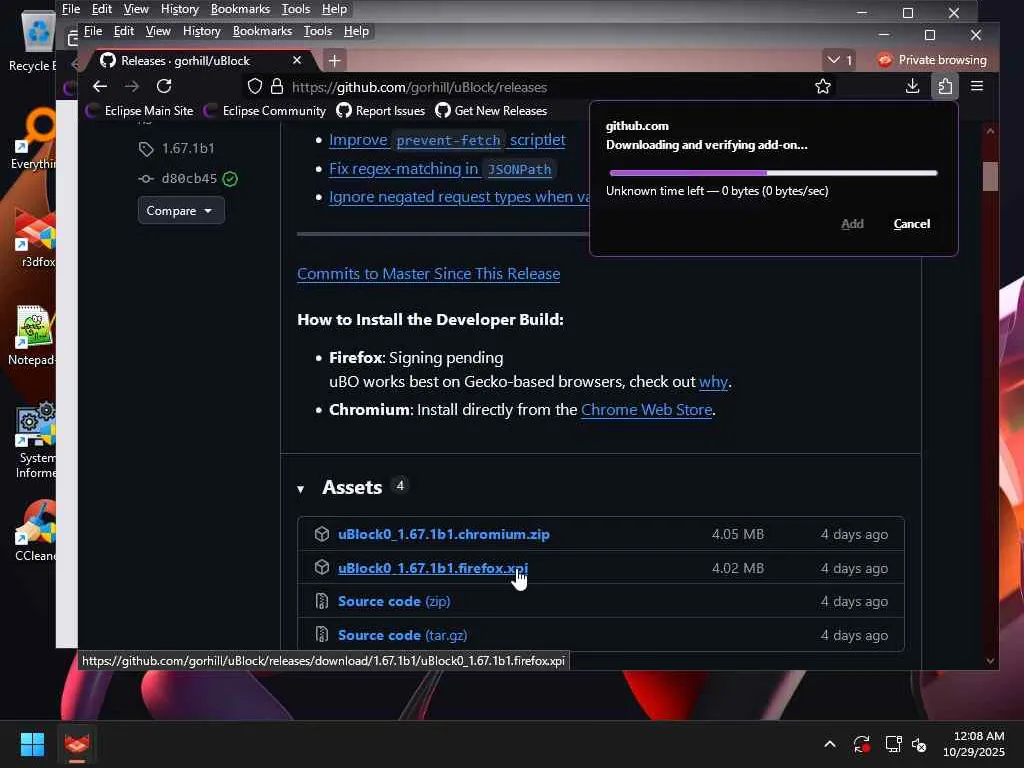Open the Tools menu in back window

tap(295, 9)
